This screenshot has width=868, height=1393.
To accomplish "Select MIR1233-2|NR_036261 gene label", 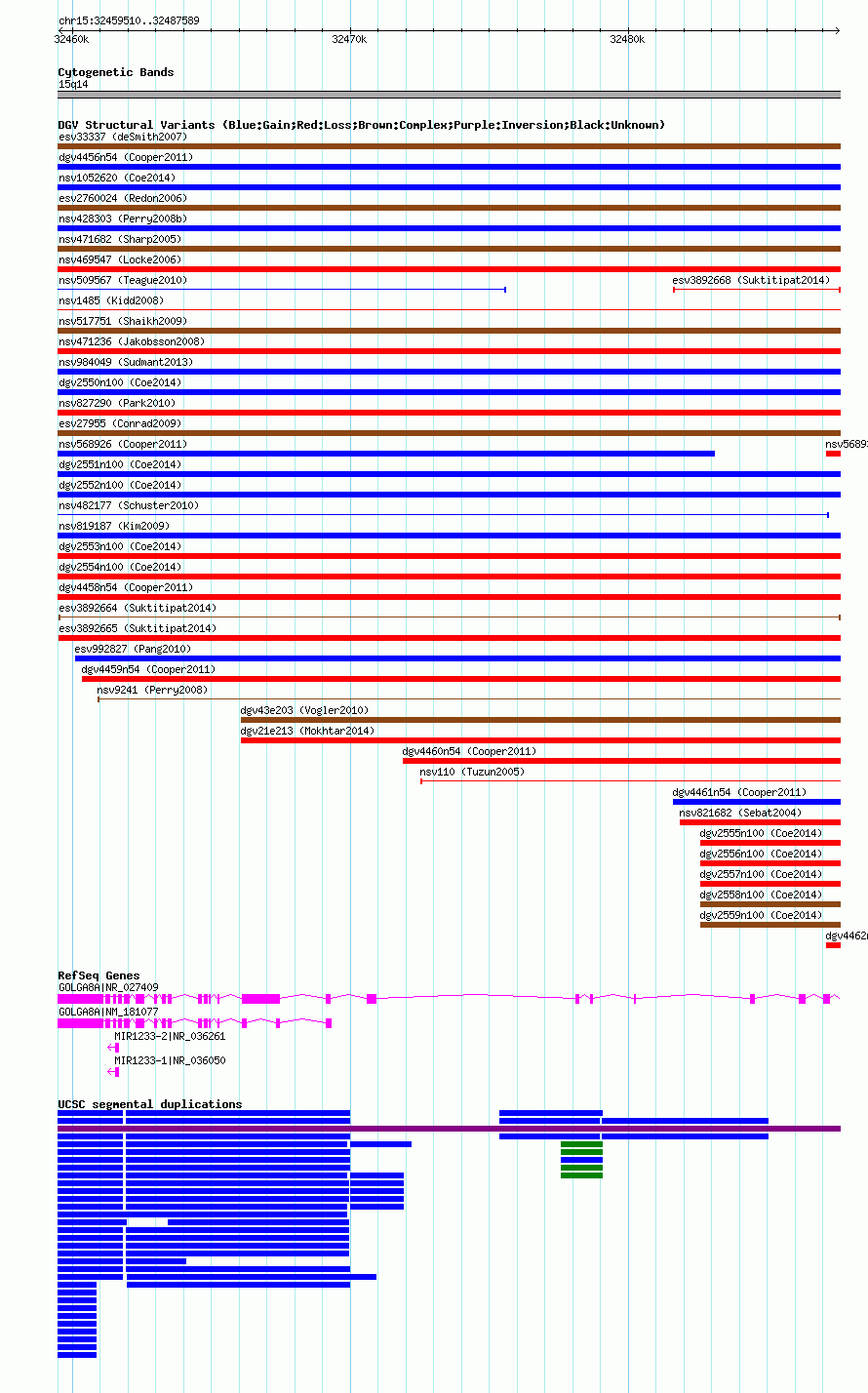I will [171, 1036].
